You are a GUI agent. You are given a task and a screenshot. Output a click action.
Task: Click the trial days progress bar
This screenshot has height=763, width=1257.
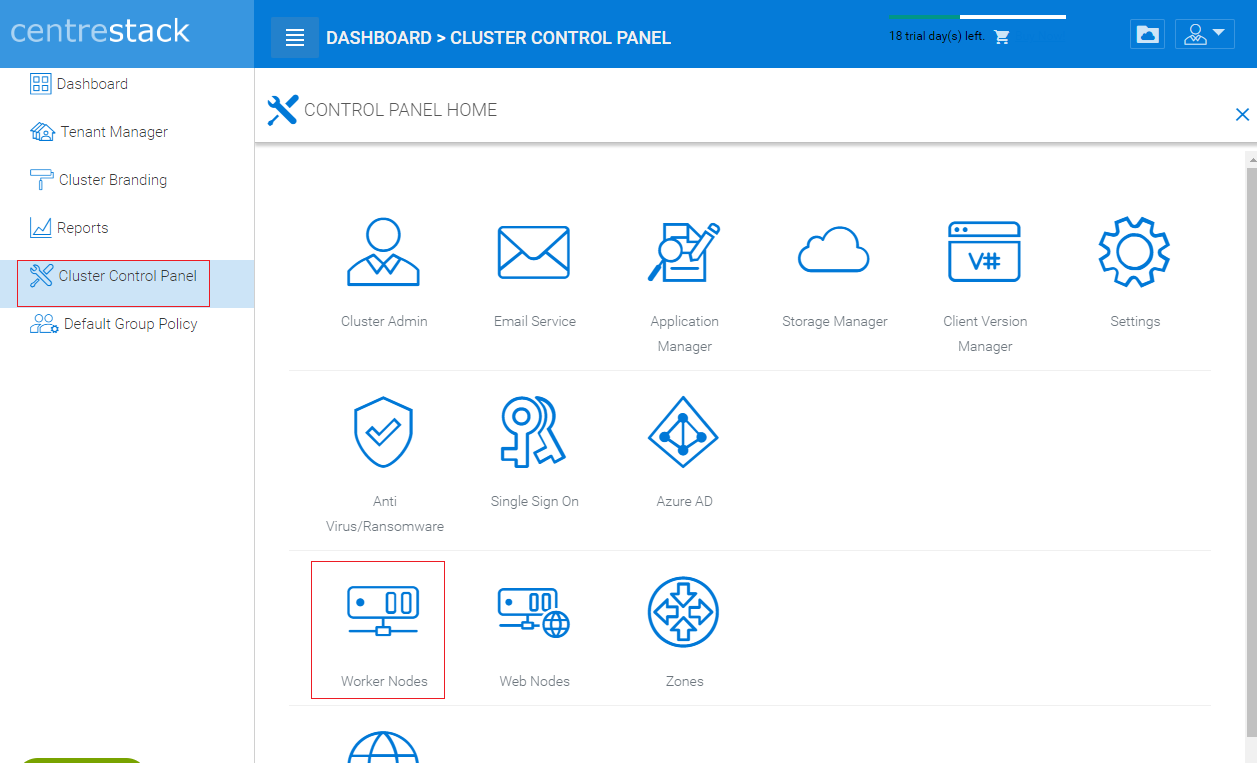coord(977,17)
